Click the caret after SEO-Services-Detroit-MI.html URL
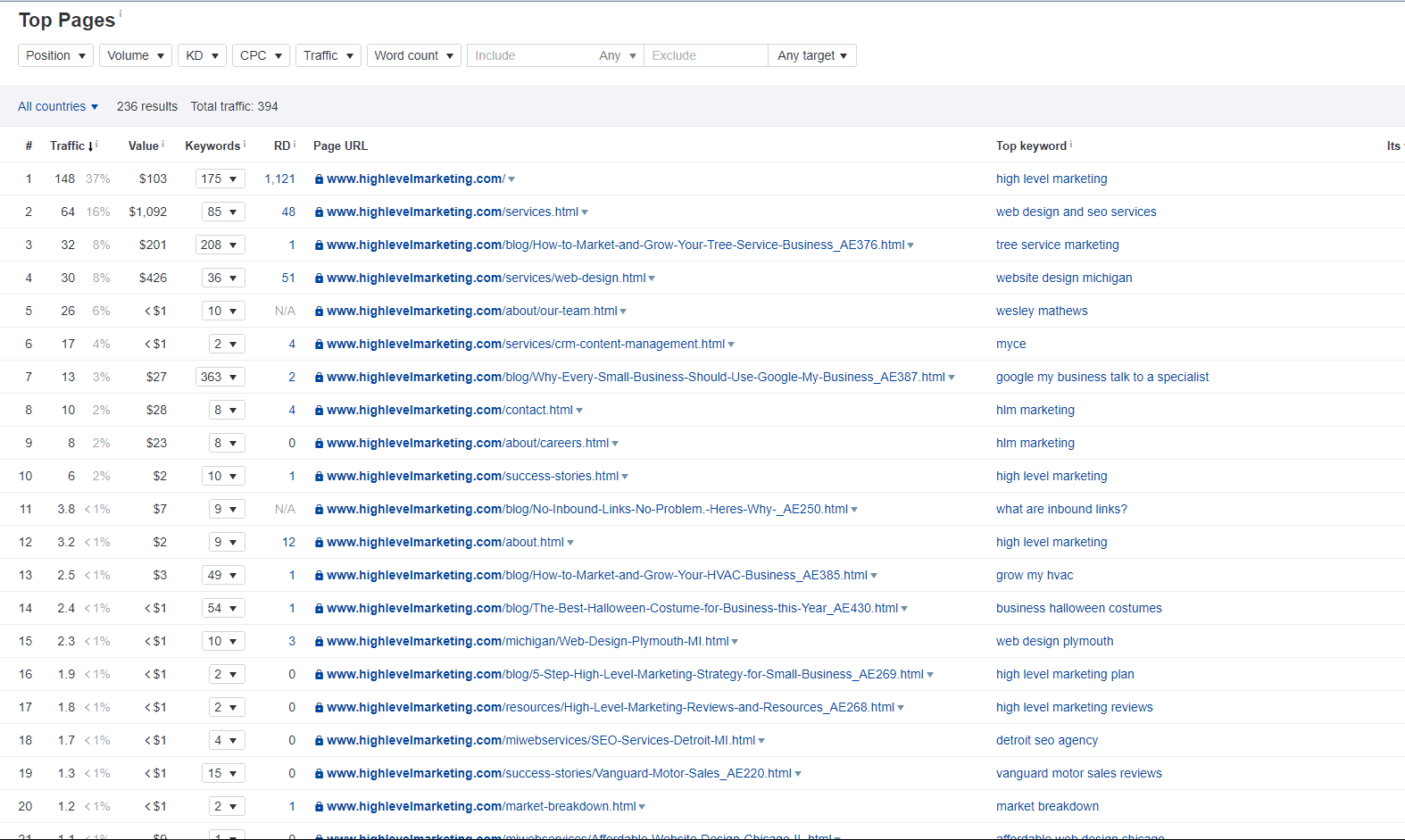 point(761,741)
